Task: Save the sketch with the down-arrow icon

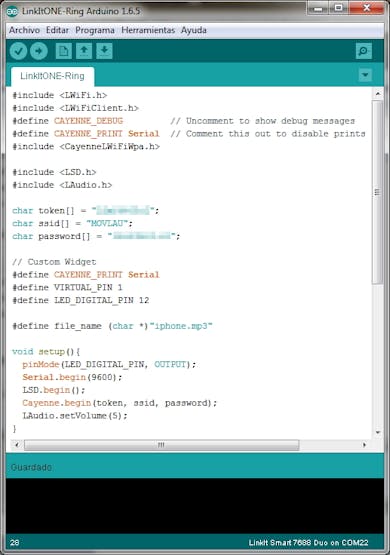Action: click(x=104, y=51)
